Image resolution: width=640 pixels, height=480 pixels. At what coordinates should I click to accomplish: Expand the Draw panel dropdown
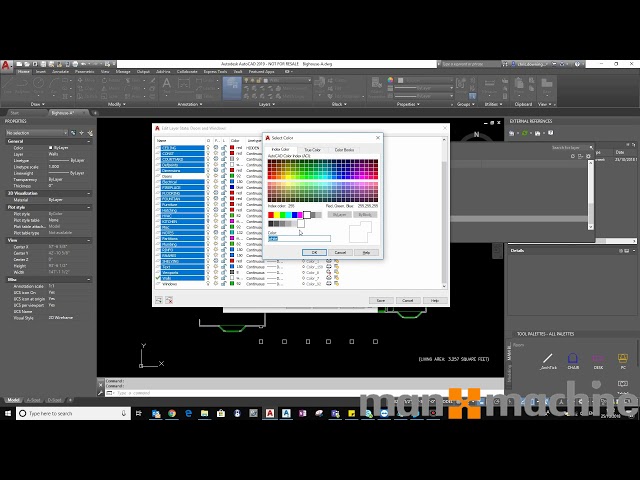tap(38, 104)
